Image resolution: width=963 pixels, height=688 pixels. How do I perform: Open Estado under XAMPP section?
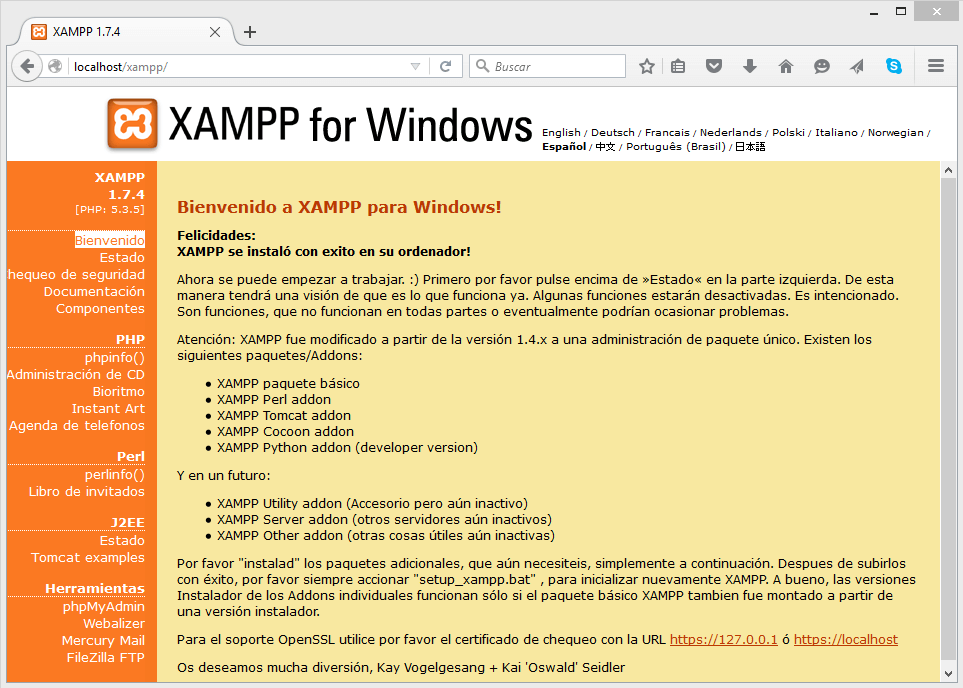pos(122,257)
